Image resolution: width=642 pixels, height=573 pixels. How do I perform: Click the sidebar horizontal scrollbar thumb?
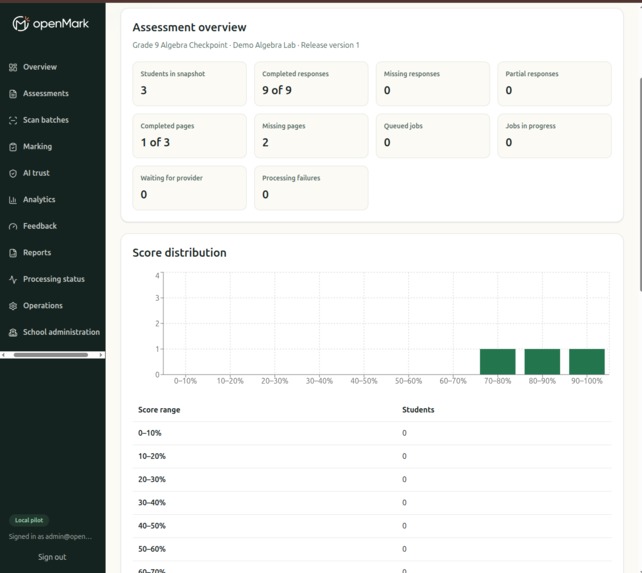51,355
